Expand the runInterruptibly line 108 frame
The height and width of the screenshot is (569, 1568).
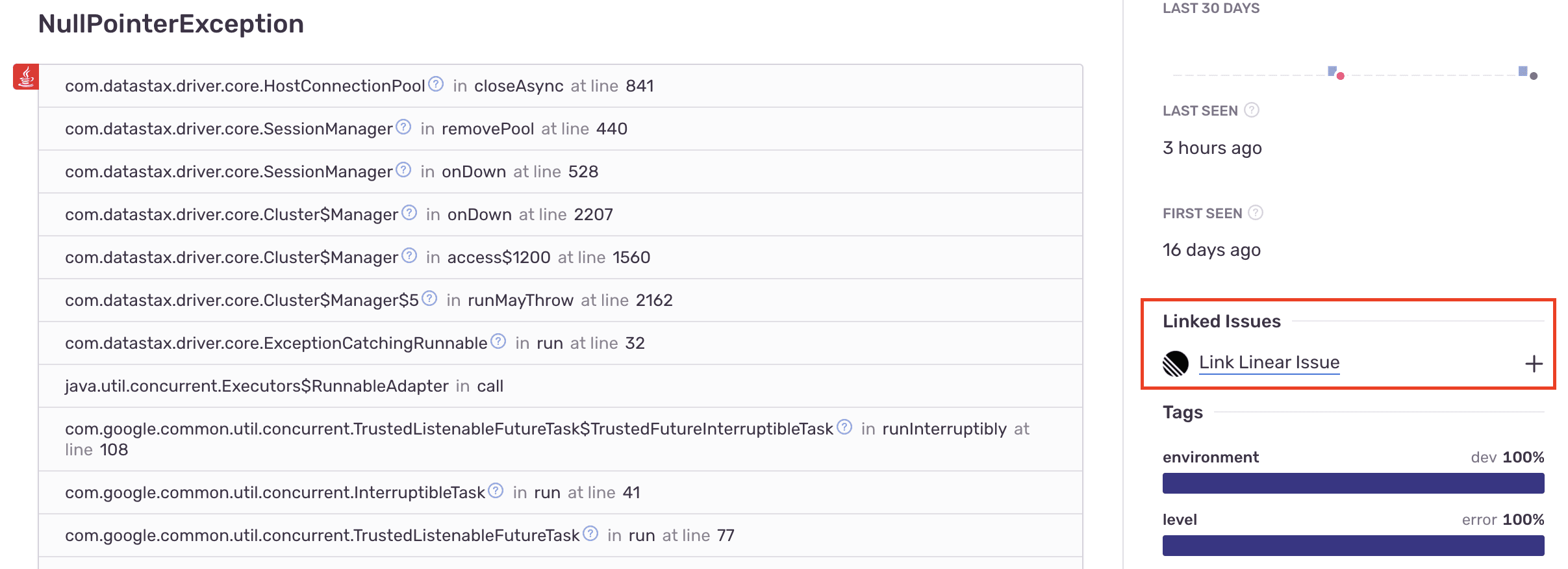click(560, 439)
